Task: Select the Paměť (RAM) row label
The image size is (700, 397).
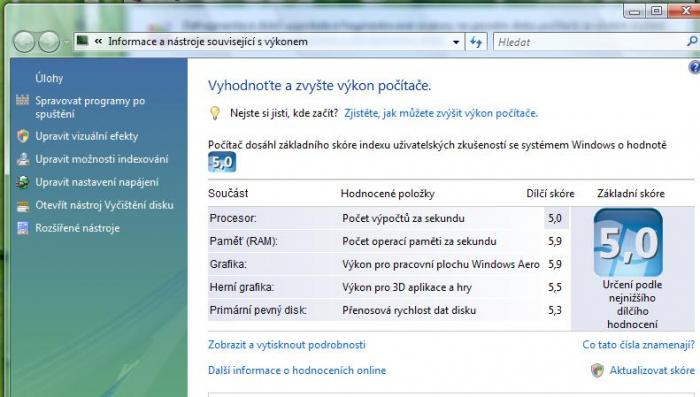Action: (x=243, y=242)
